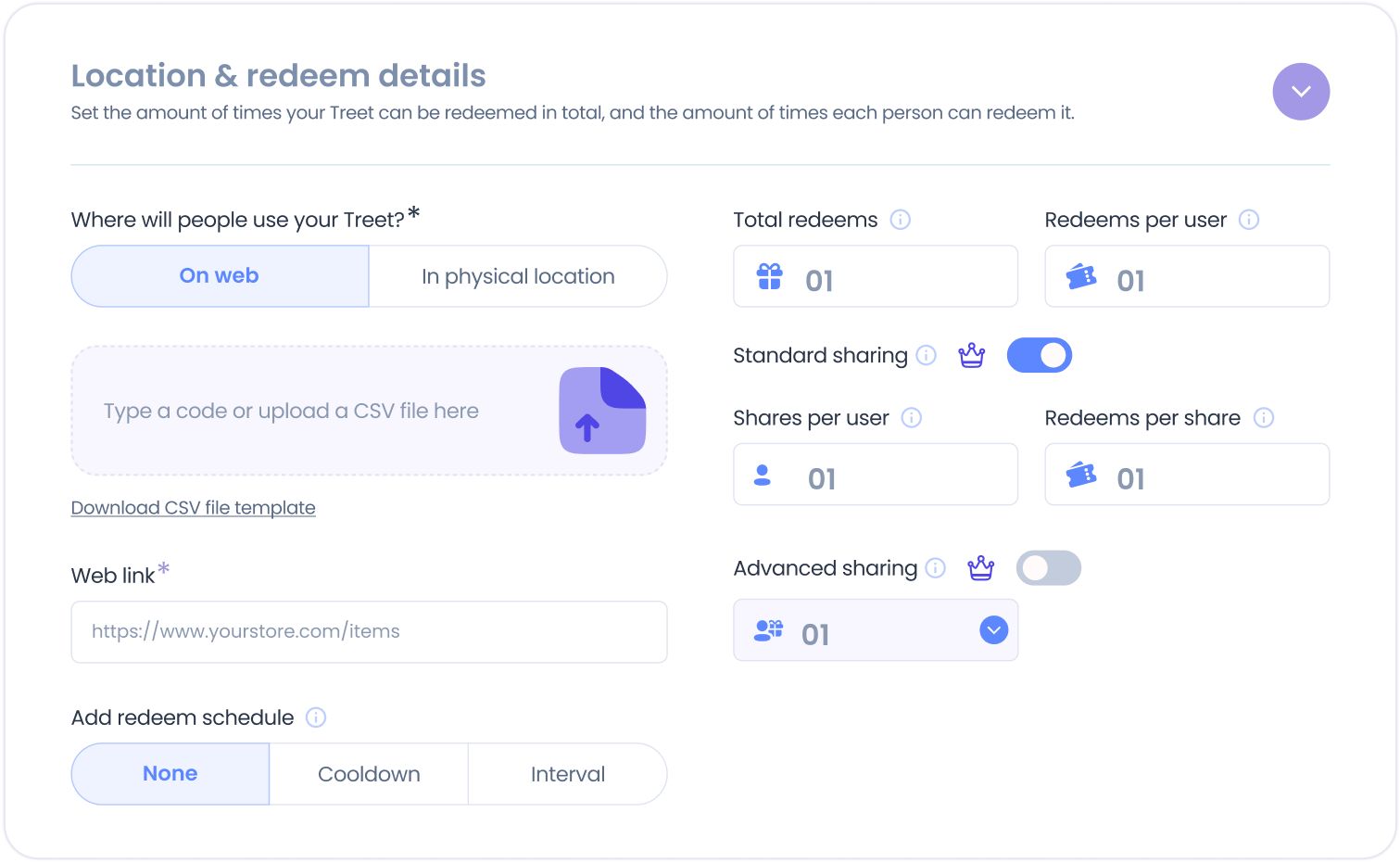Select the On web option

220,276
